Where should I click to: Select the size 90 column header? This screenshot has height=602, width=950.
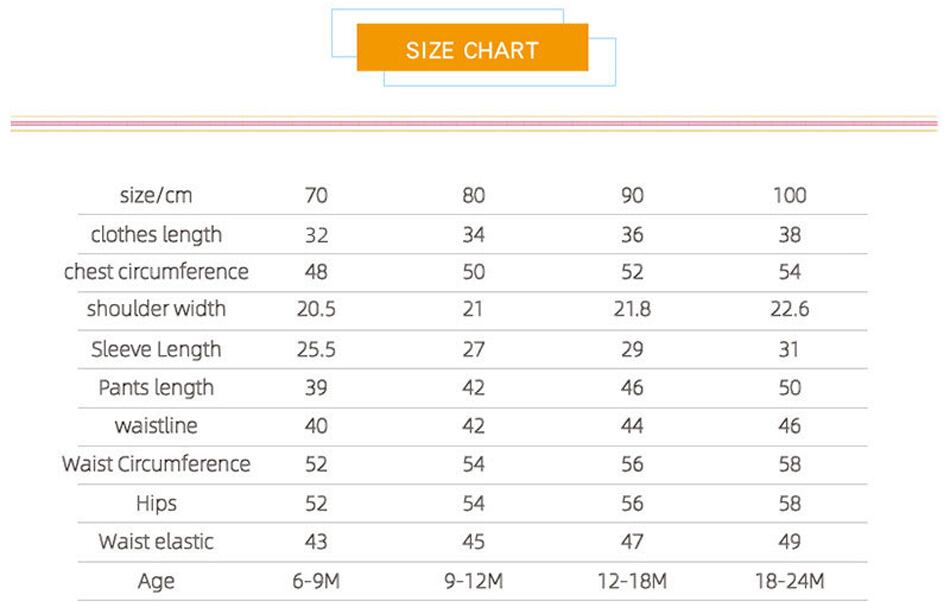[x=632, y=195]
